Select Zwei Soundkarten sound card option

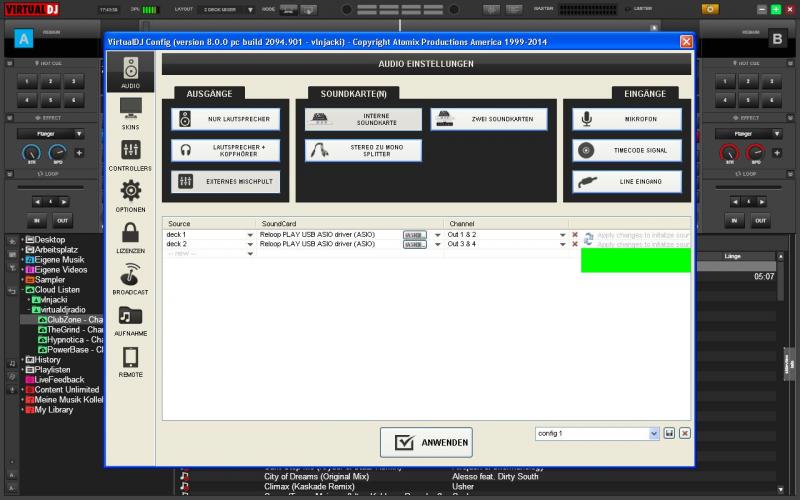pos(489,119)
